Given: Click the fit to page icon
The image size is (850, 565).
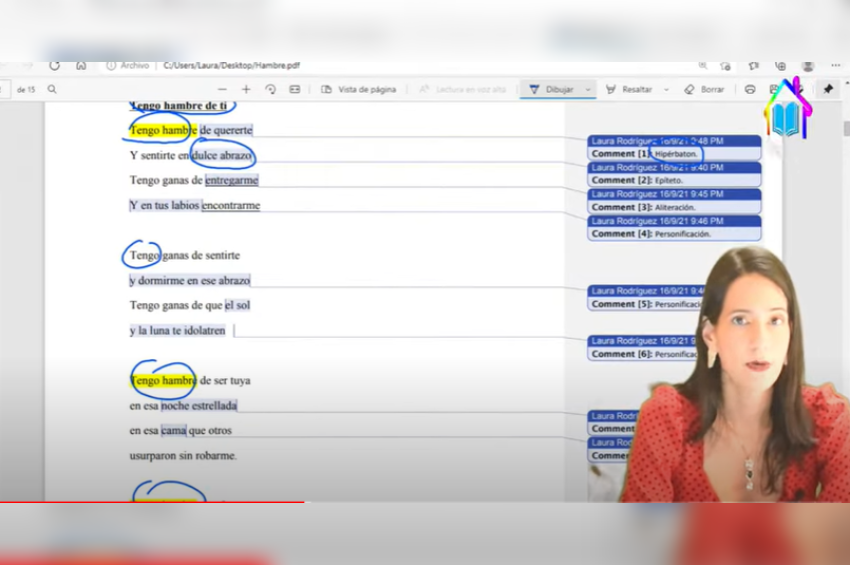Looking at the screenshot, I should pyautogui.click(x=294, y=89).
